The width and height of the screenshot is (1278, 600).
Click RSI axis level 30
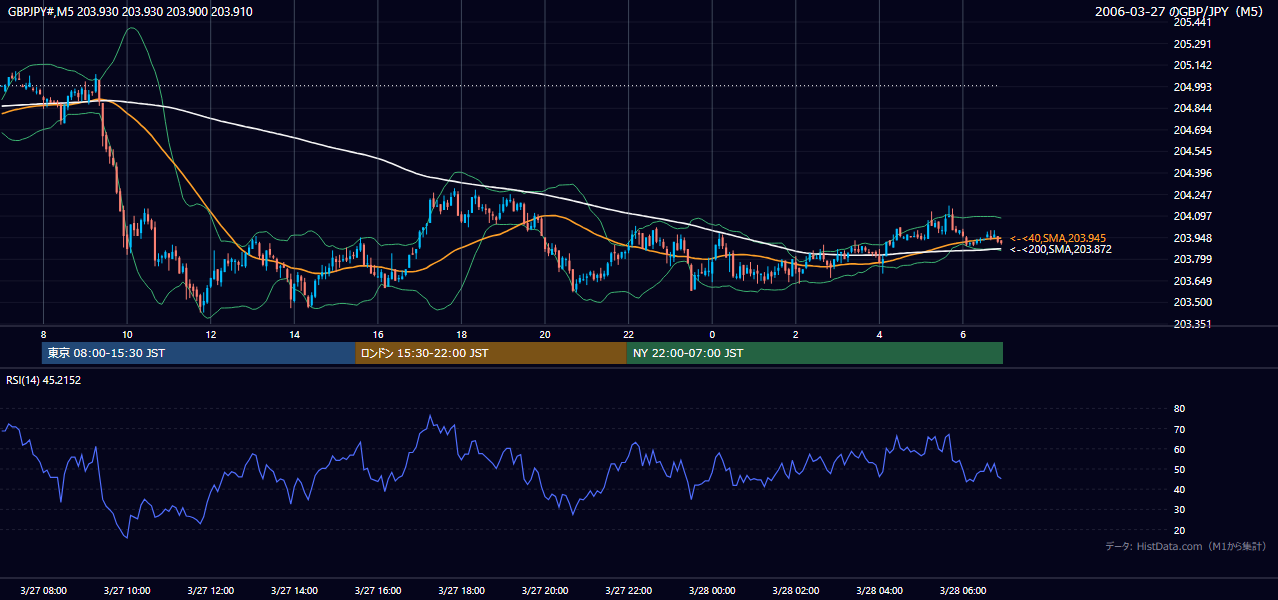(1179, 510)
